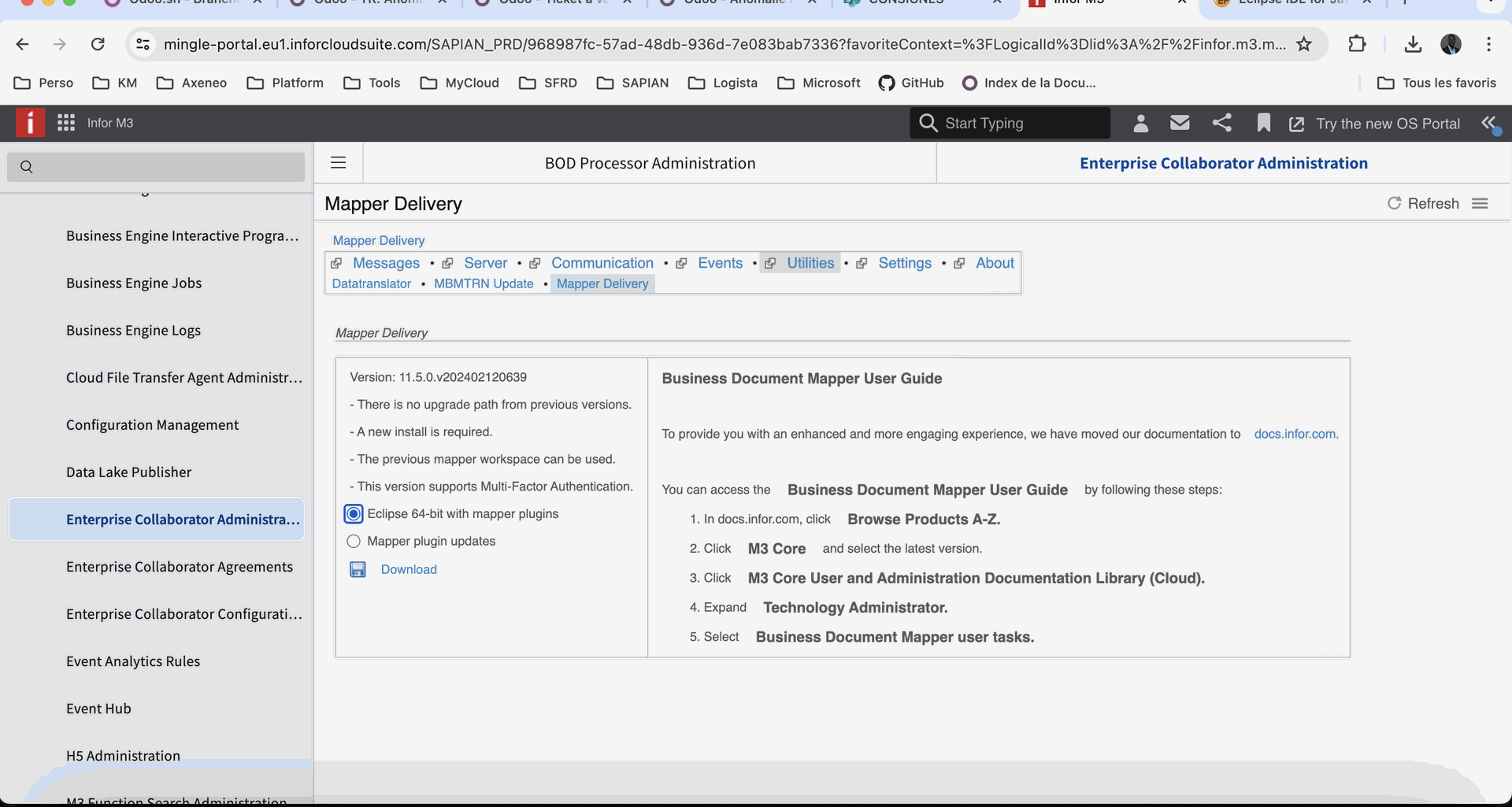Open the app launcher grid icon
Screen dimensions: 1512x807
point(66,123)
